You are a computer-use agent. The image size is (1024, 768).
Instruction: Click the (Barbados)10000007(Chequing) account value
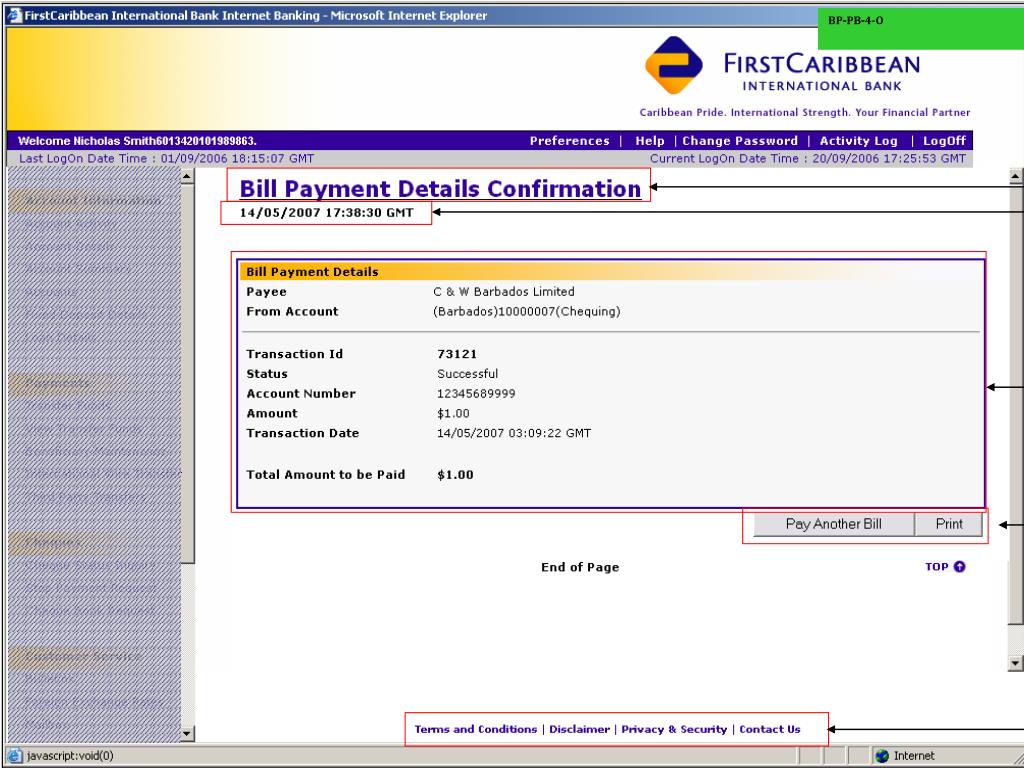526,312
